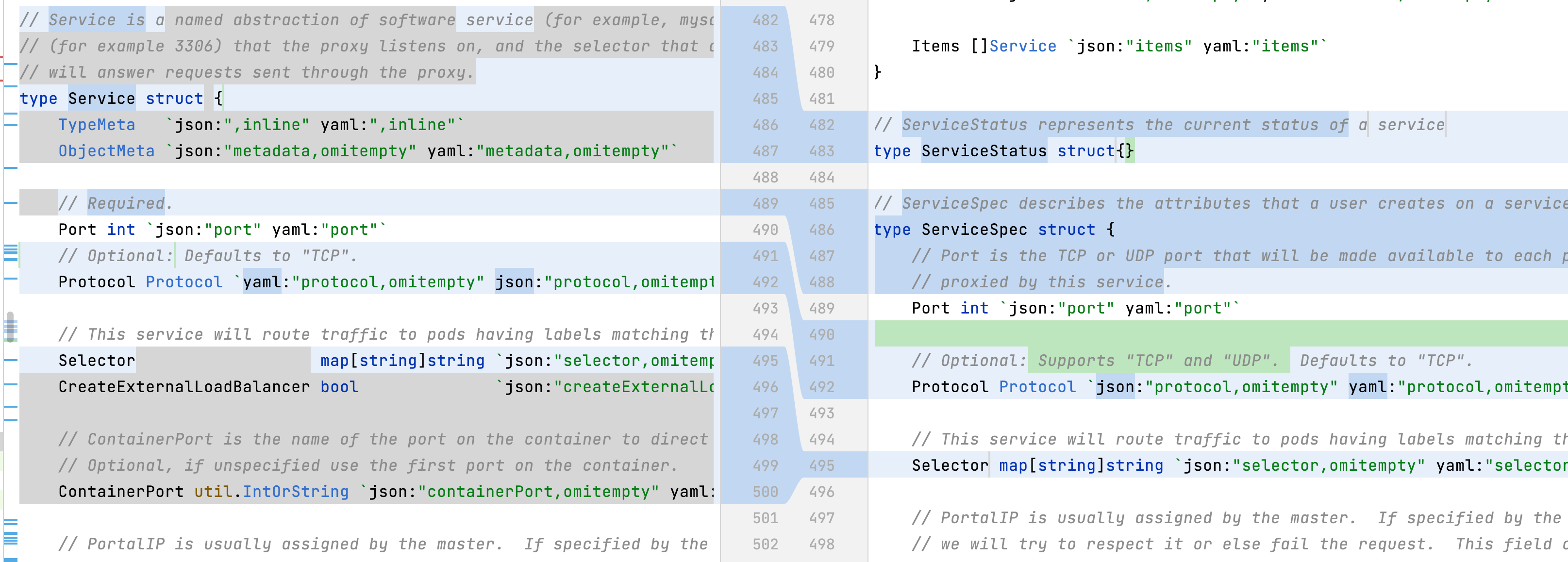1568x562 pixels.
Task: Click the inserted green blank line
Action: (1218, 334)
